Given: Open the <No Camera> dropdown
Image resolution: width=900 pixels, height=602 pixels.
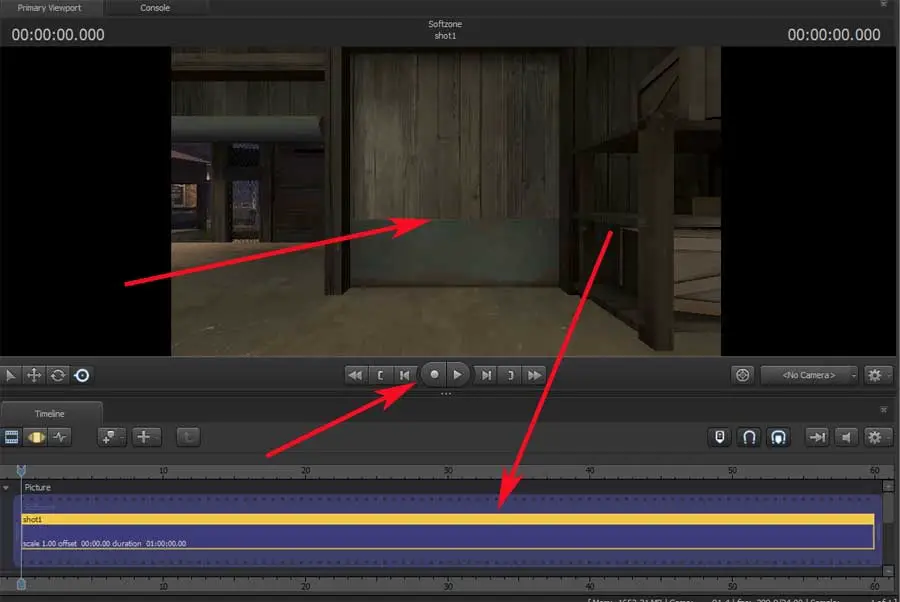Looking at the screenshot, I should click(x=808, y=375).
